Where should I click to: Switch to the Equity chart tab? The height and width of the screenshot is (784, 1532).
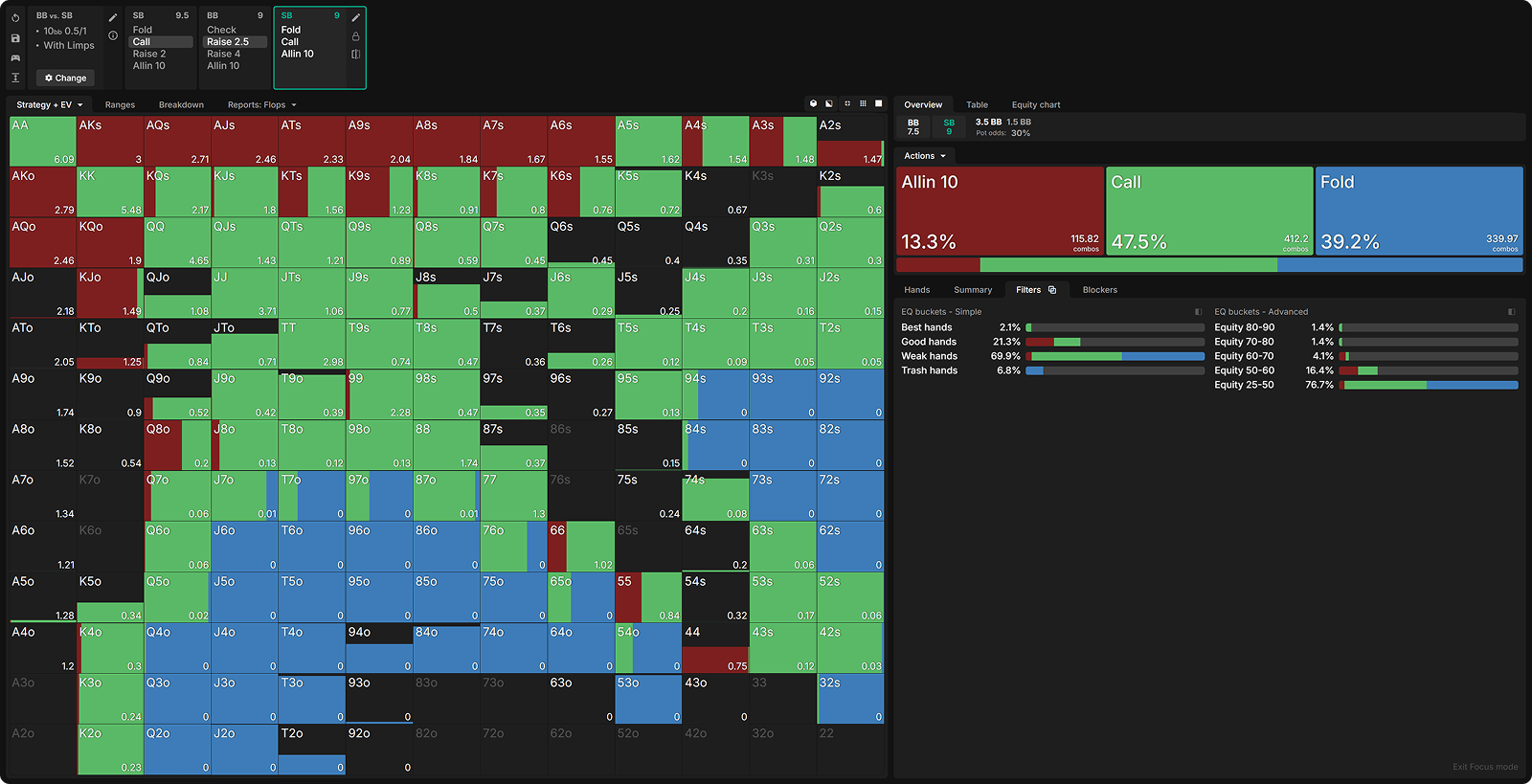1035,105
